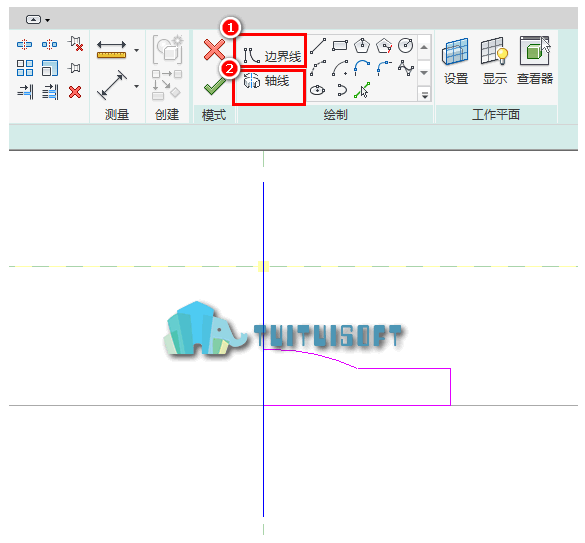Toggle 显示 show work plane
This screenshot has height=543, width=585.
495,61
